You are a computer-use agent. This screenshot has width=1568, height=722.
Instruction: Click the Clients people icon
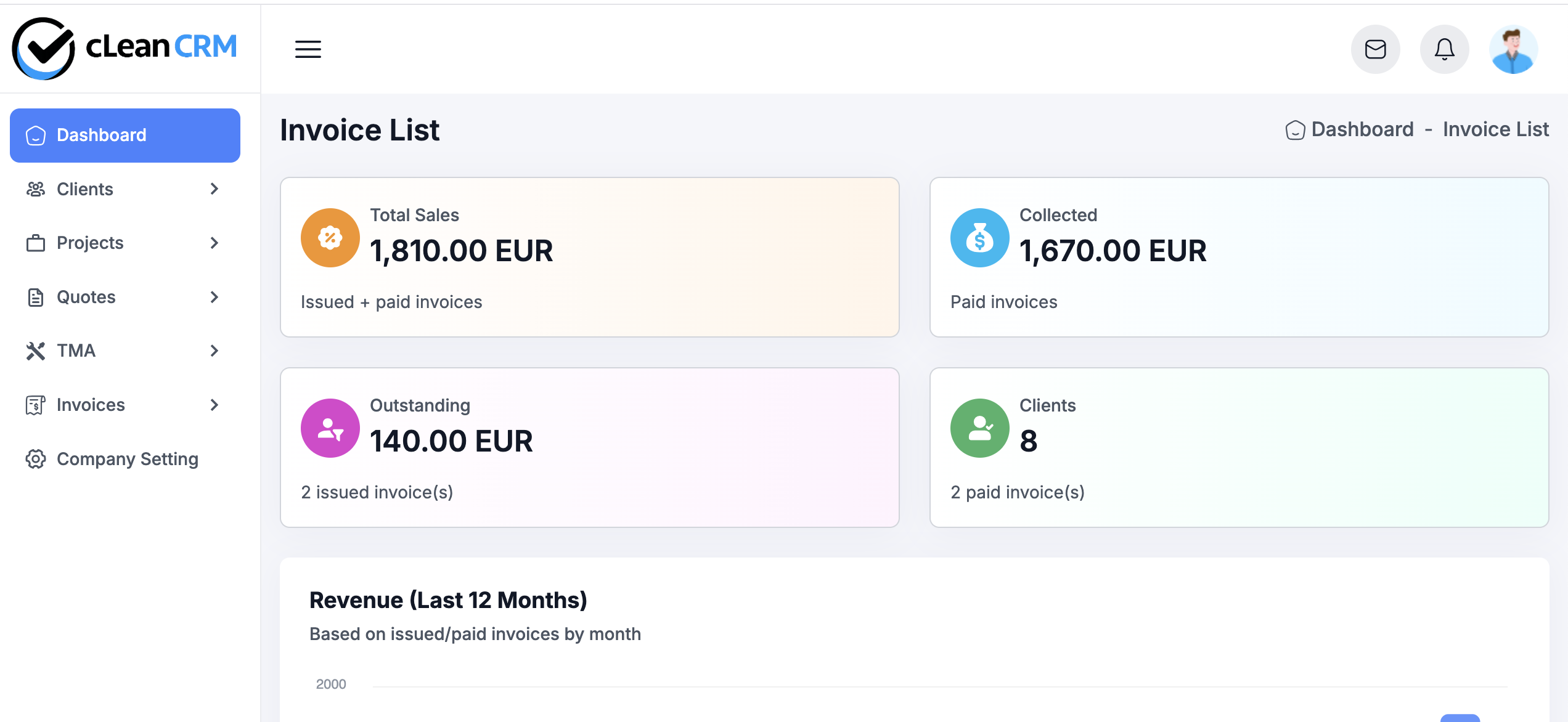click(36, 189)
